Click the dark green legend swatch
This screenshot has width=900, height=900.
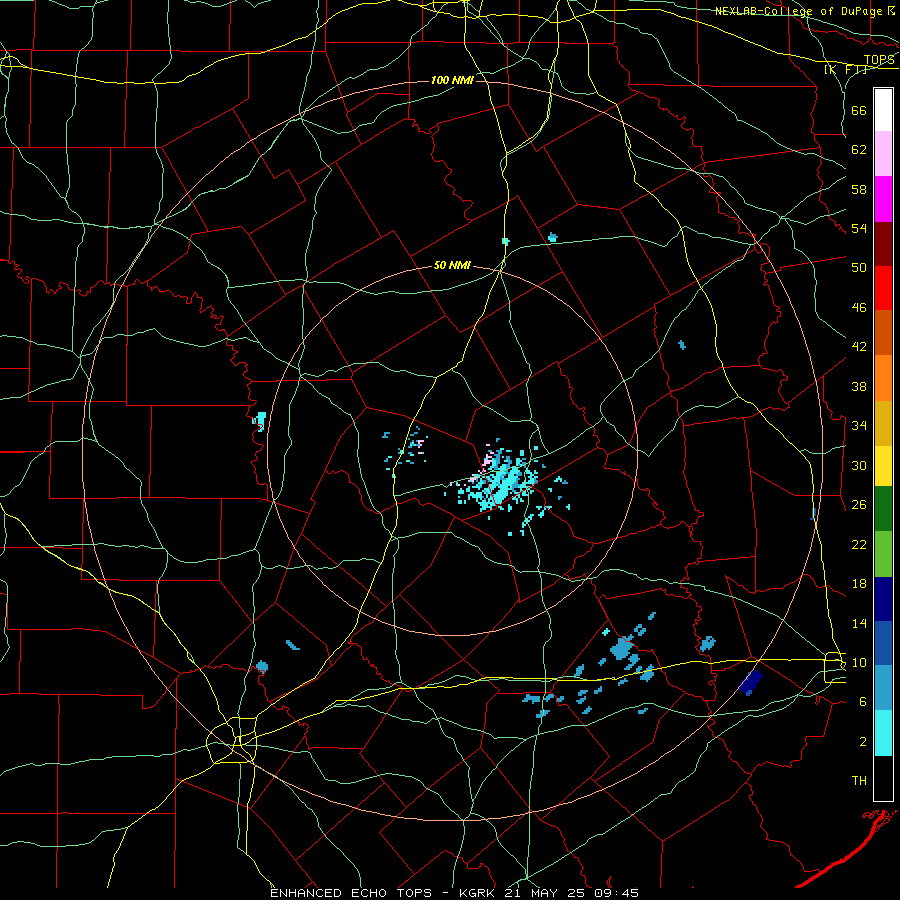pos(883,509)
